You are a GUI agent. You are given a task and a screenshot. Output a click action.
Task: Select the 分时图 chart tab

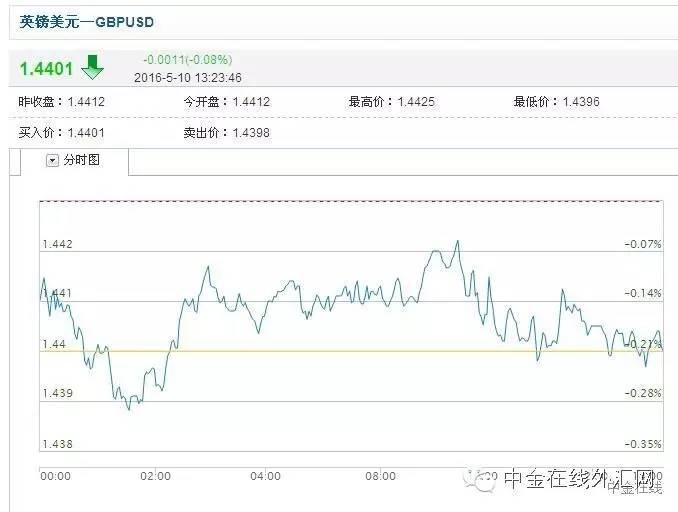[x=81, y=160]
